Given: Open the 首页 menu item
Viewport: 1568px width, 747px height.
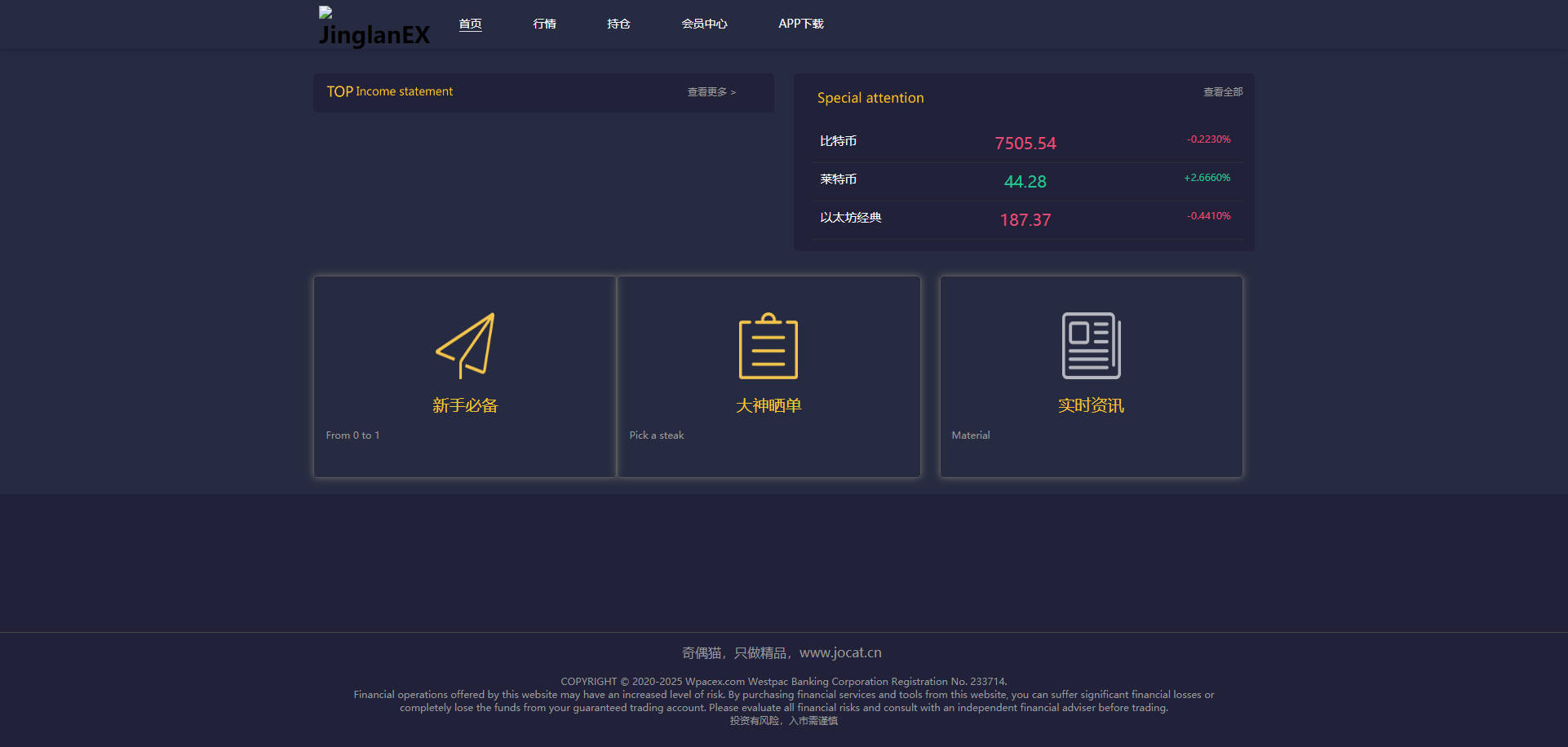Looking at the screenshot, I should coord(470,24).
